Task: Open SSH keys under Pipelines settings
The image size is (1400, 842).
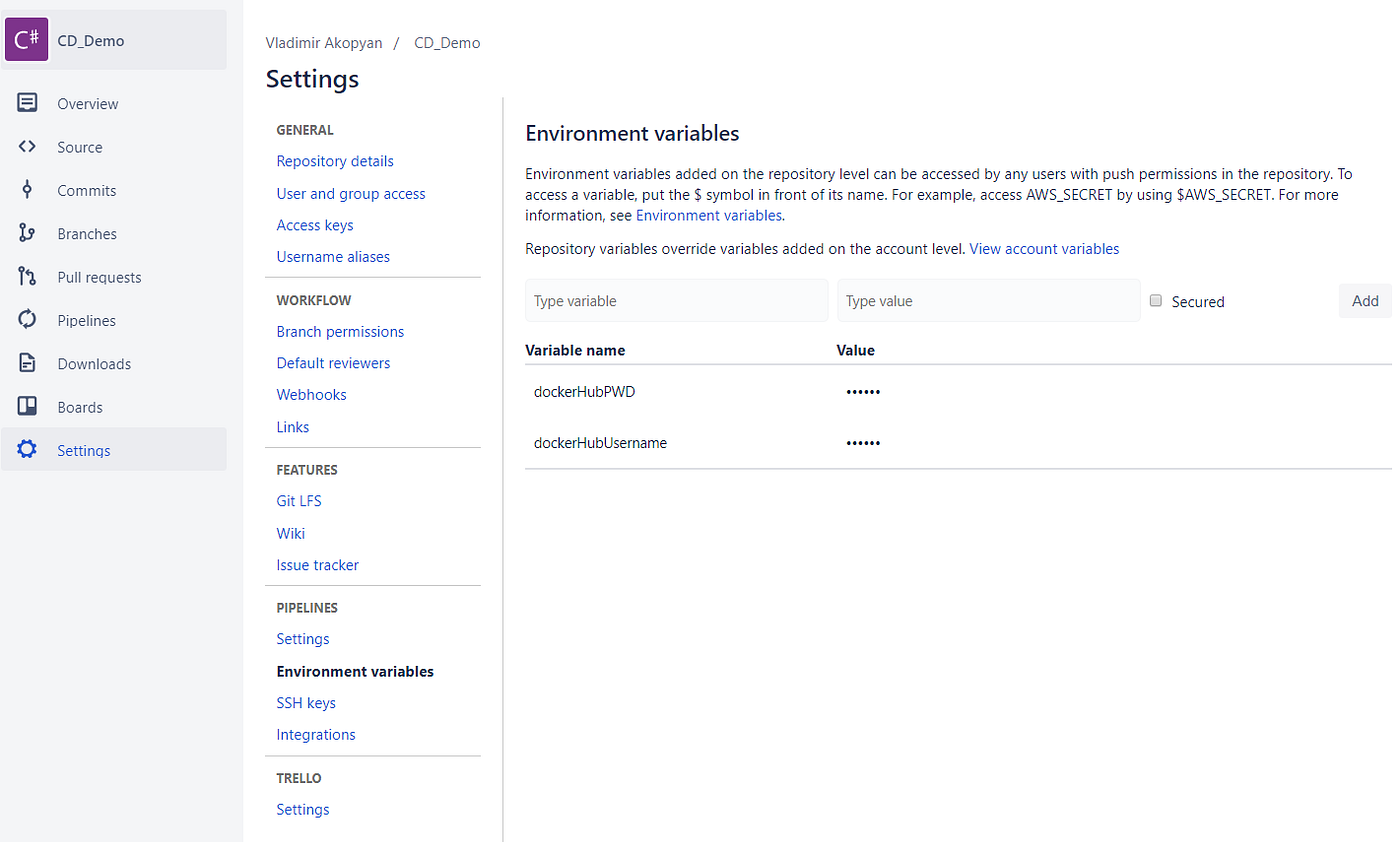Action: [306, 703]
